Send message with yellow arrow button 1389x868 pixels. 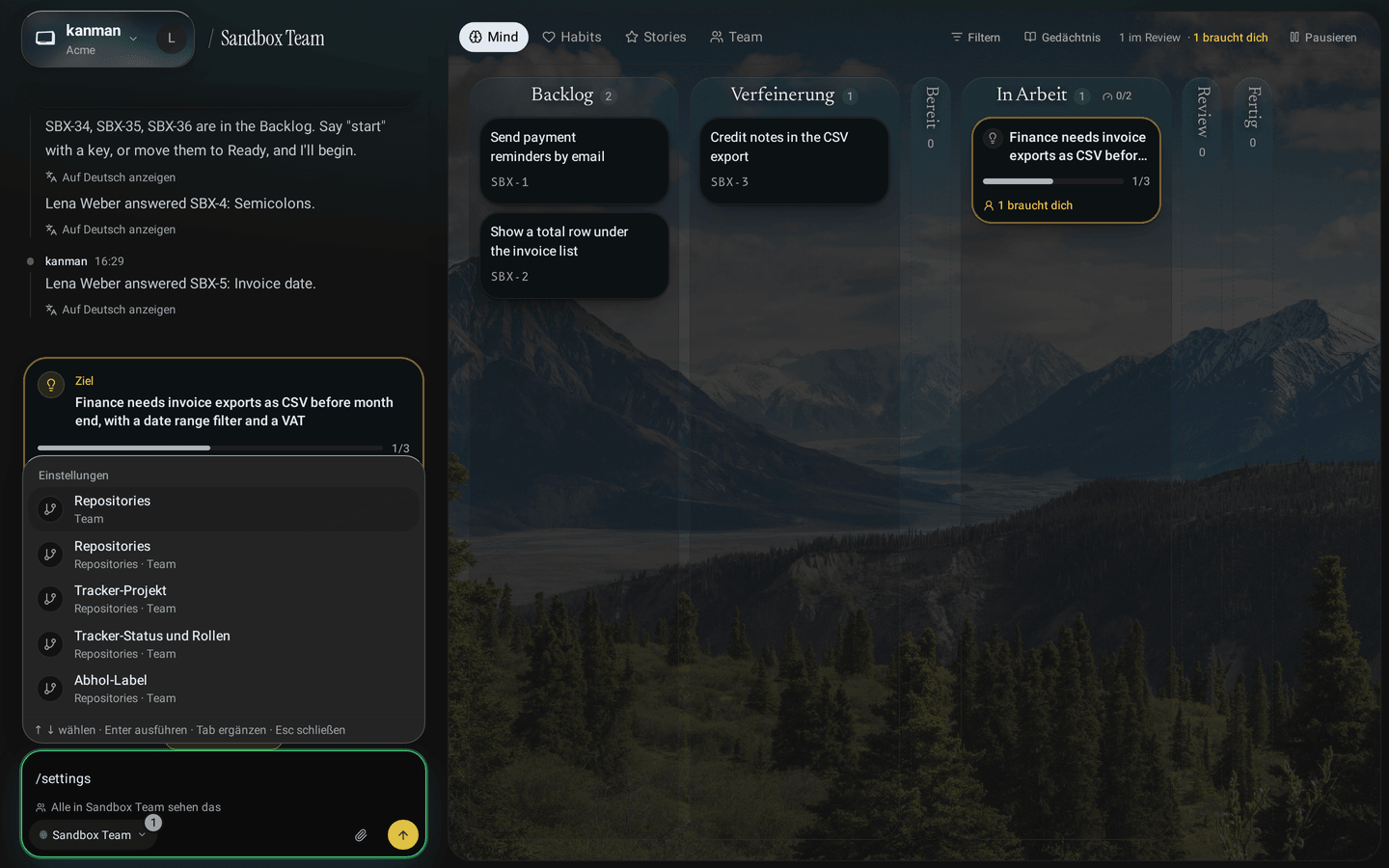pos(403,835)
